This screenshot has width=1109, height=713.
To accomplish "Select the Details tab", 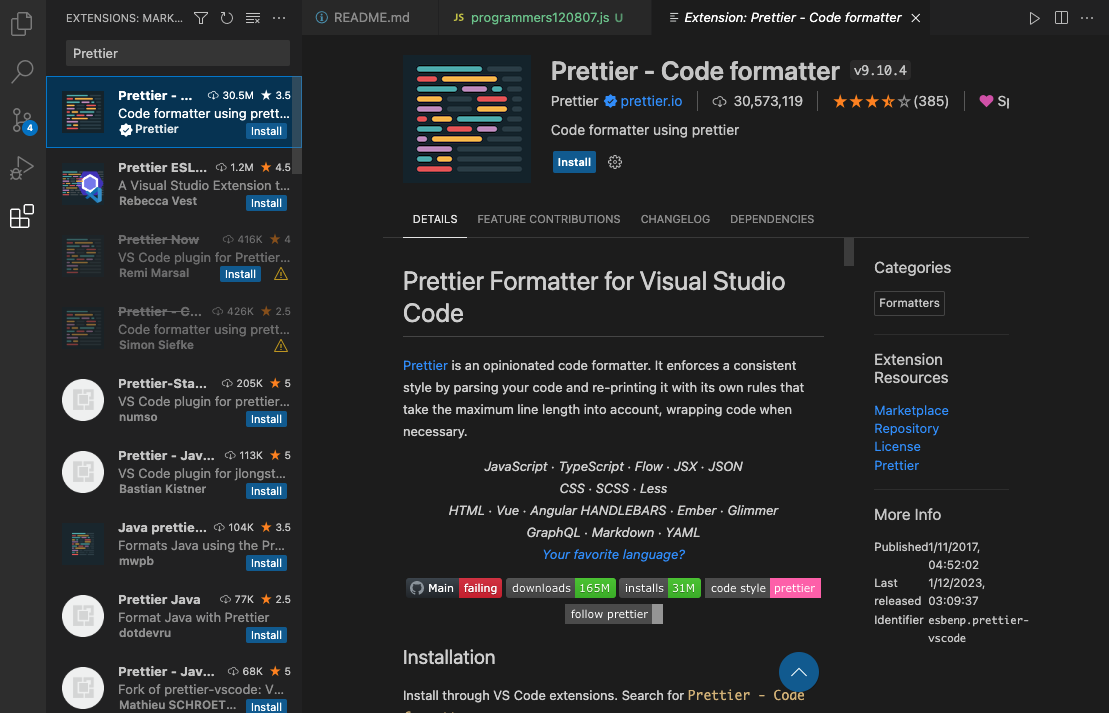I will (434, 219).
